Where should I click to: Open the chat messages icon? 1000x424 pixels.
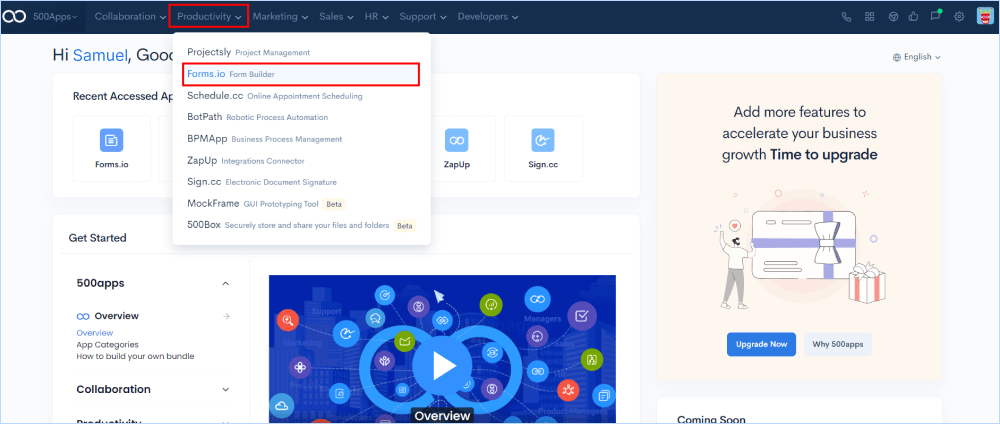936,16
